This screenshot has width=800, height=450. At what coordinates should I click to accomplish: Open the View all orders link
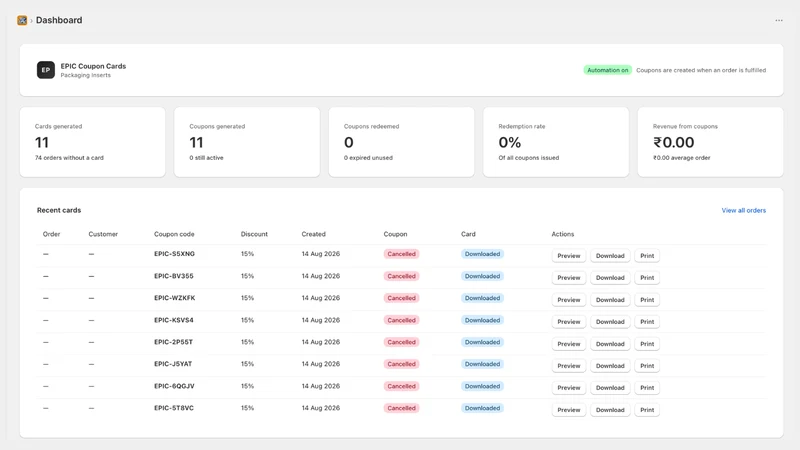(x=743, y=210)
